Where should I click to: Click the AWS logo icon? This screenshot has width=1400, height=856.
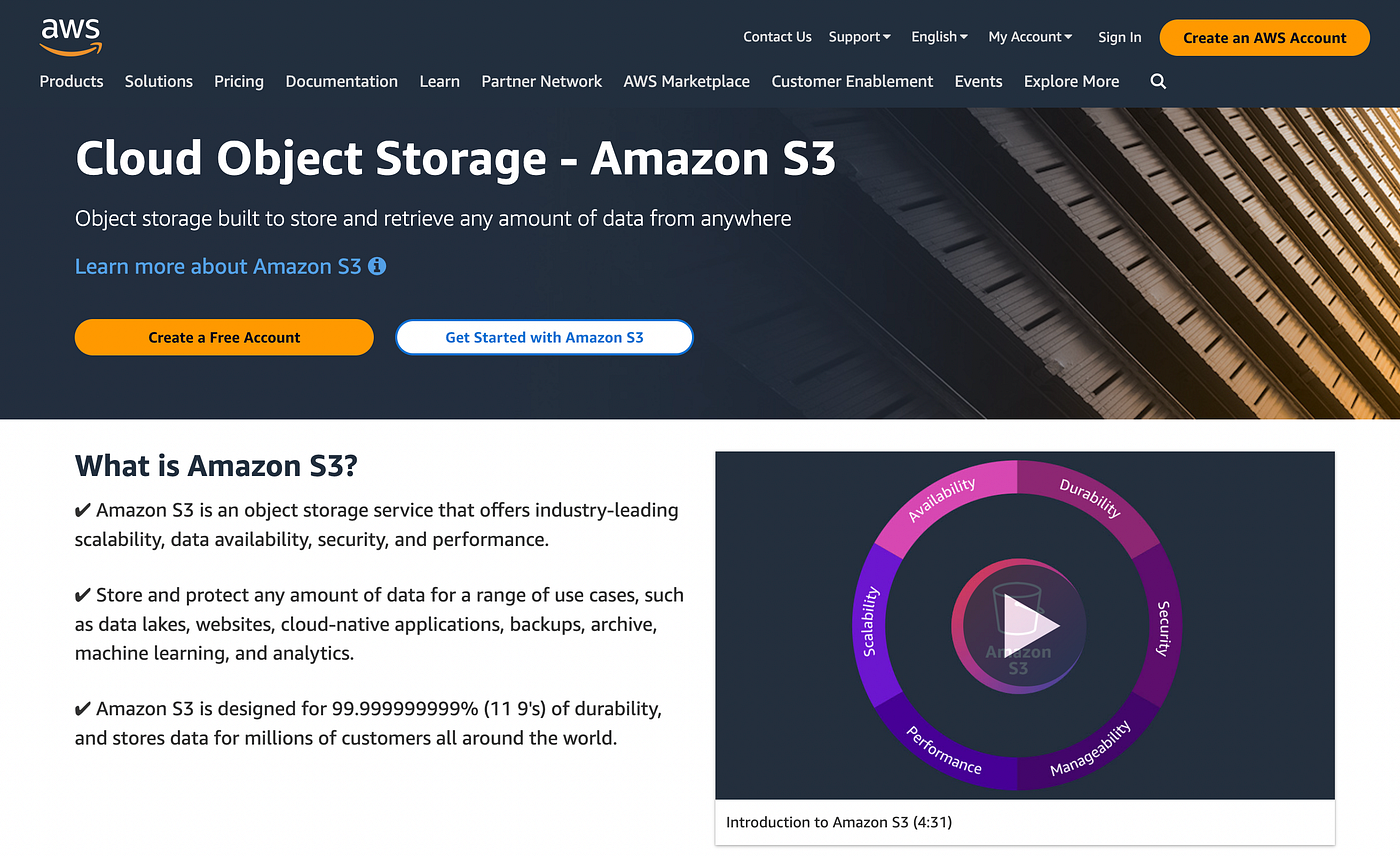click(71, 36)
